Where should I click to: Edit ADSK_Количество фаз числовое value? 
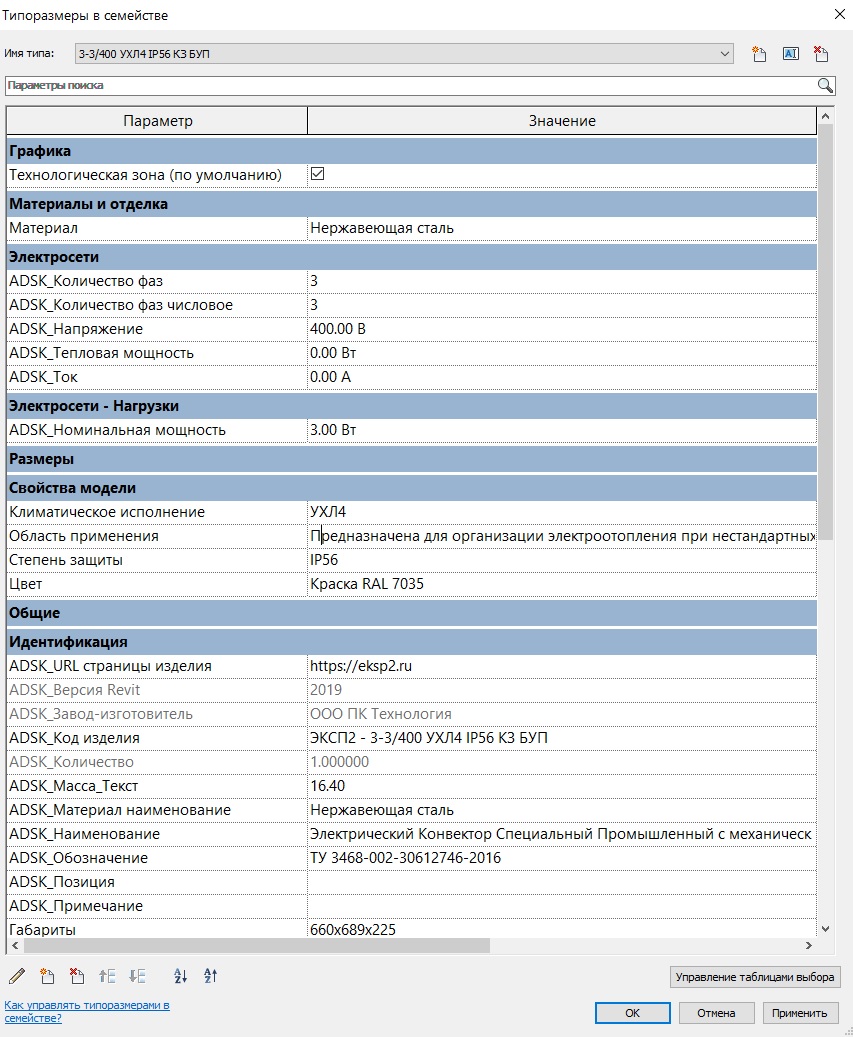pyautogui.click(x=562, y=305)
